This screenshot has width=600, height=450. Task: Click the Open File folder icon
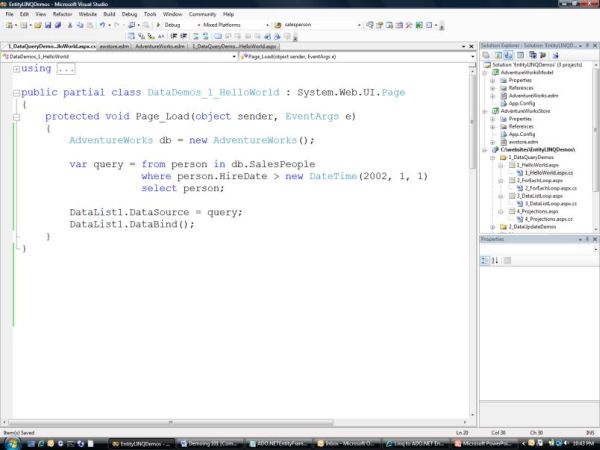[38, 25]
